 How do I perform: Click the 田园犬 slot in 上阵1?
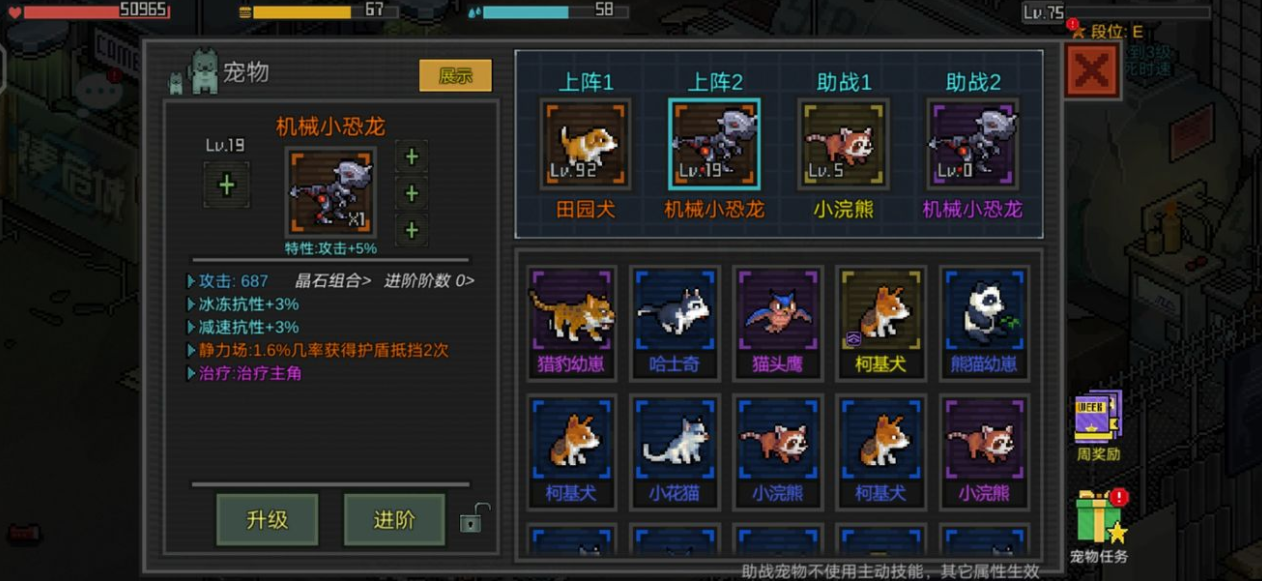pos(586,143)
